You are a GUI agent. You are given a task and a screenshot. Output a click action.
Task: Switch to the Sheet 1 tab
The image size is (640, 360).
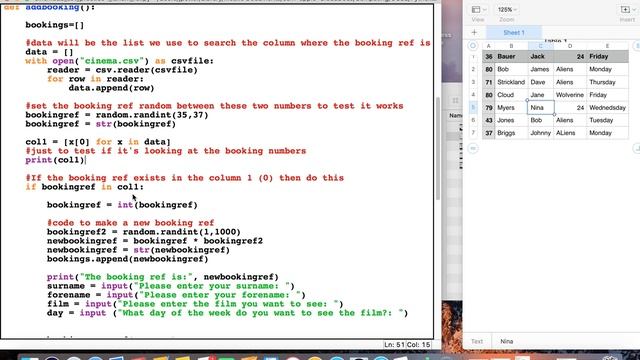514,33
